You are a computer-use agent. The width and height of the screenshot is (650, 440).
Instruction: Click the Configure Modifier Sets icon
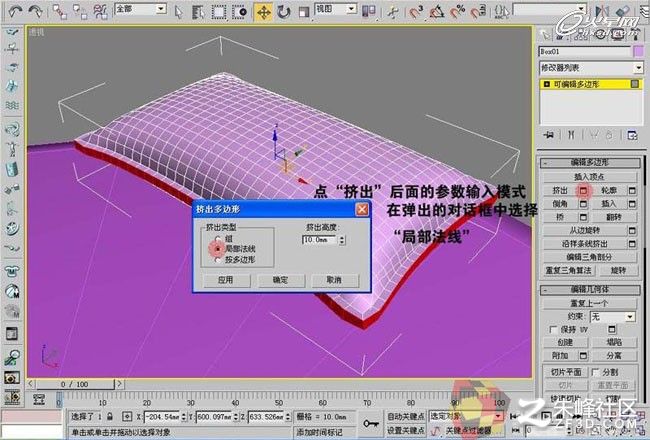pyautogui.click(x=632, y=135)
